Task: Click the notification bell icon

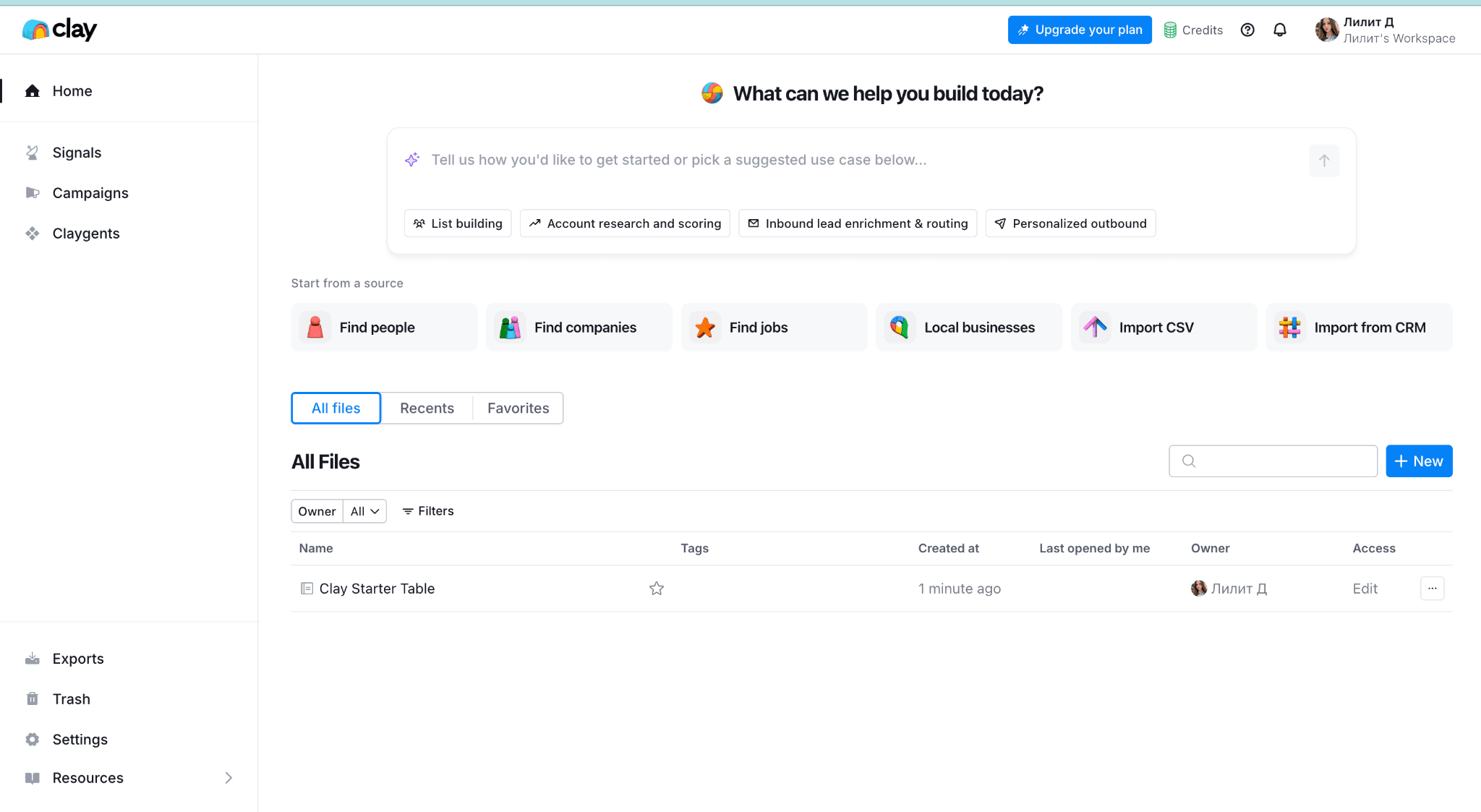Action: click(x=1279, y=30)
